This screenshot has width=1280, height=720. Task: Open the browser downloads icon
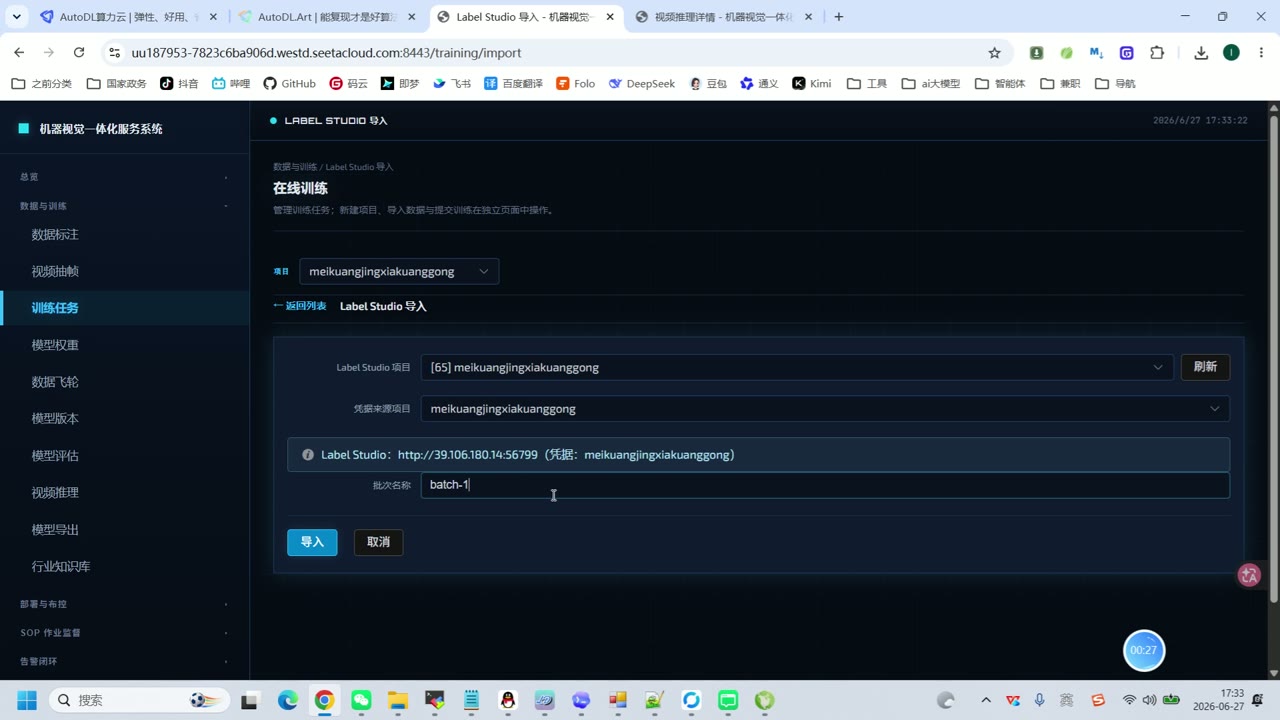click(x=1201, y=52)
